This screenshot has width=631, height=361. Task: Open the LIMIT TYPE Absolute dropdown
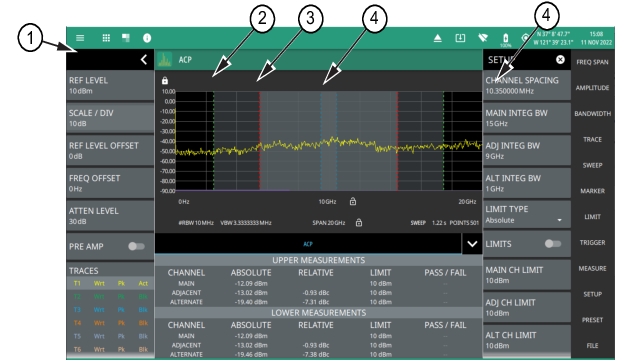tap(526, 215)
